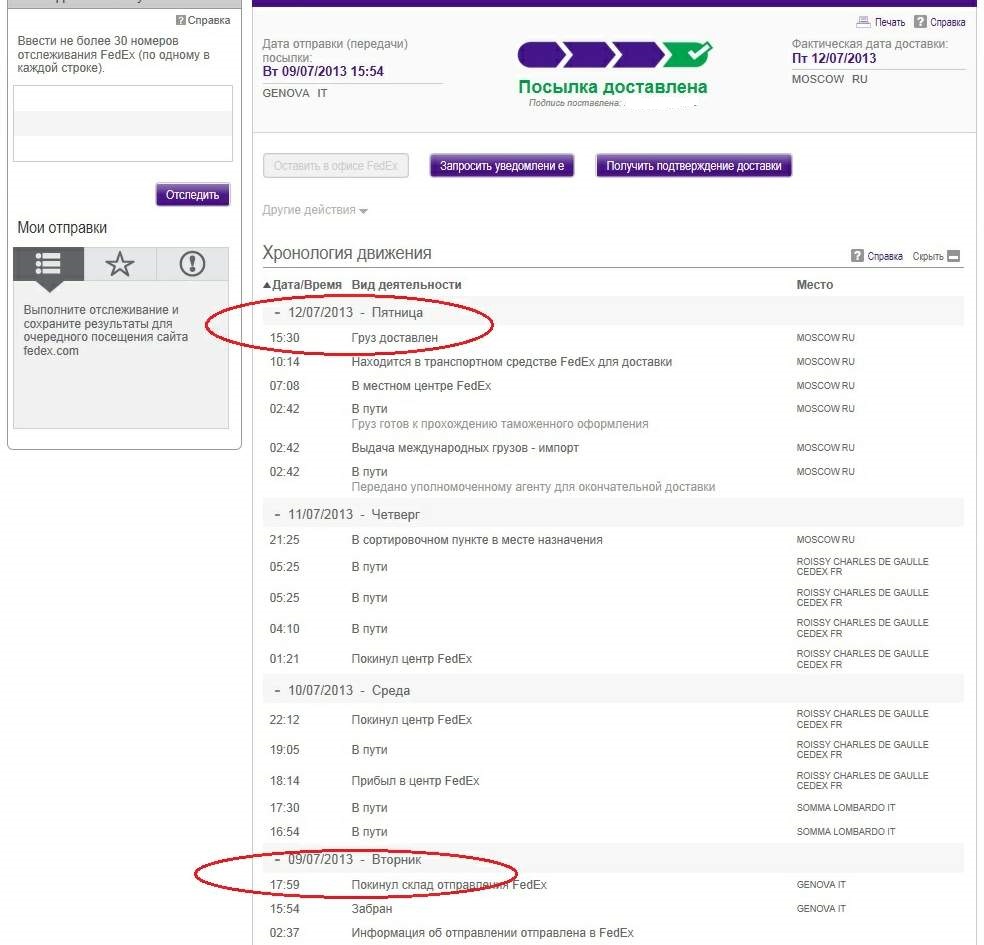Open the Другие действия dropdown

(315, 210)
